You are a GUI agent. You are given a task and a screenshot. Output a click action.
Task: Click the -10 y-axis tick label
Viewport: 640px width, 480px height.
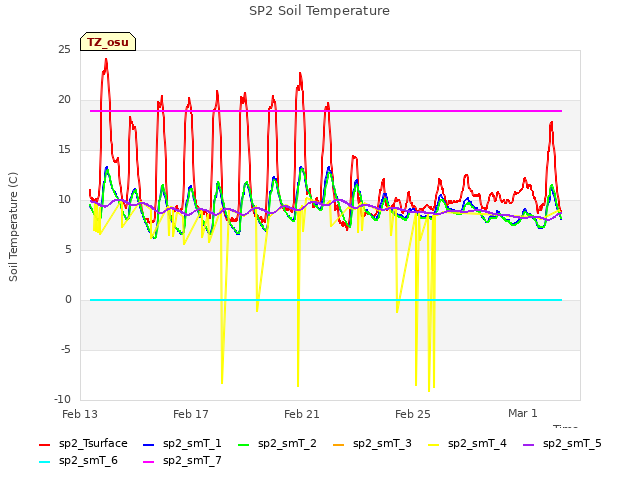tap(62, 399)
